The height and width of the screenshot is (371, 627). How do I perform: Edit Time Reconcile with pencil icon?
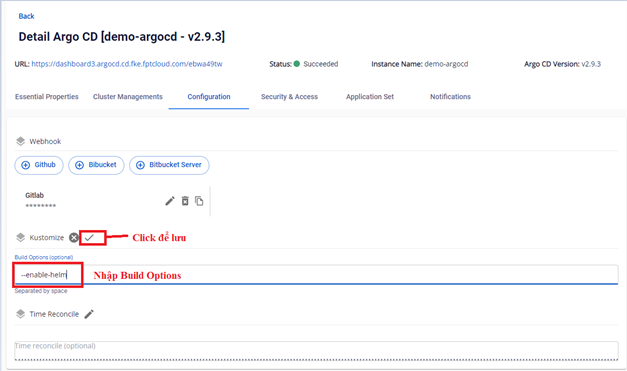(x=89, y=314)
